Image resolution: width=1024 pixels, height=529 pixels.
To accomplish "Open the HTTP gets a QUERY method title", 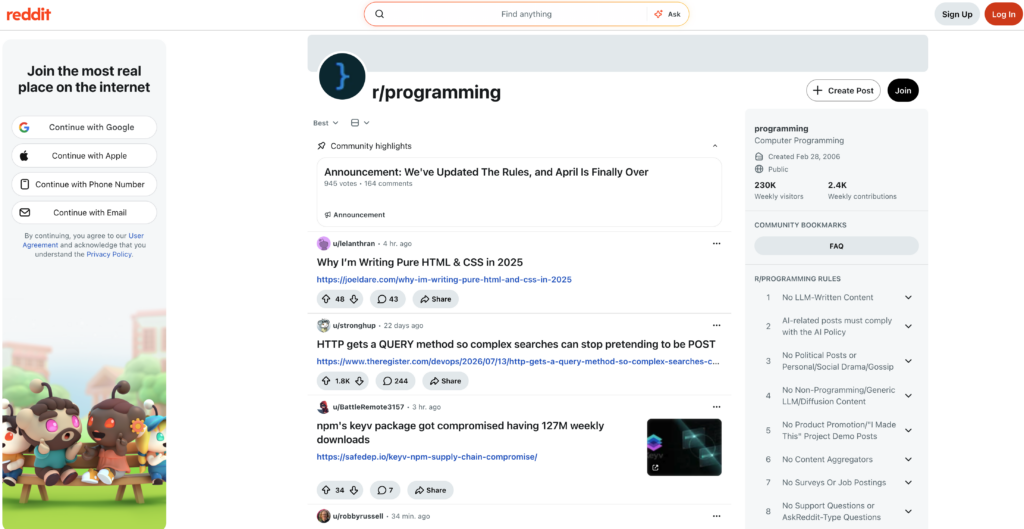I will 516,344.
